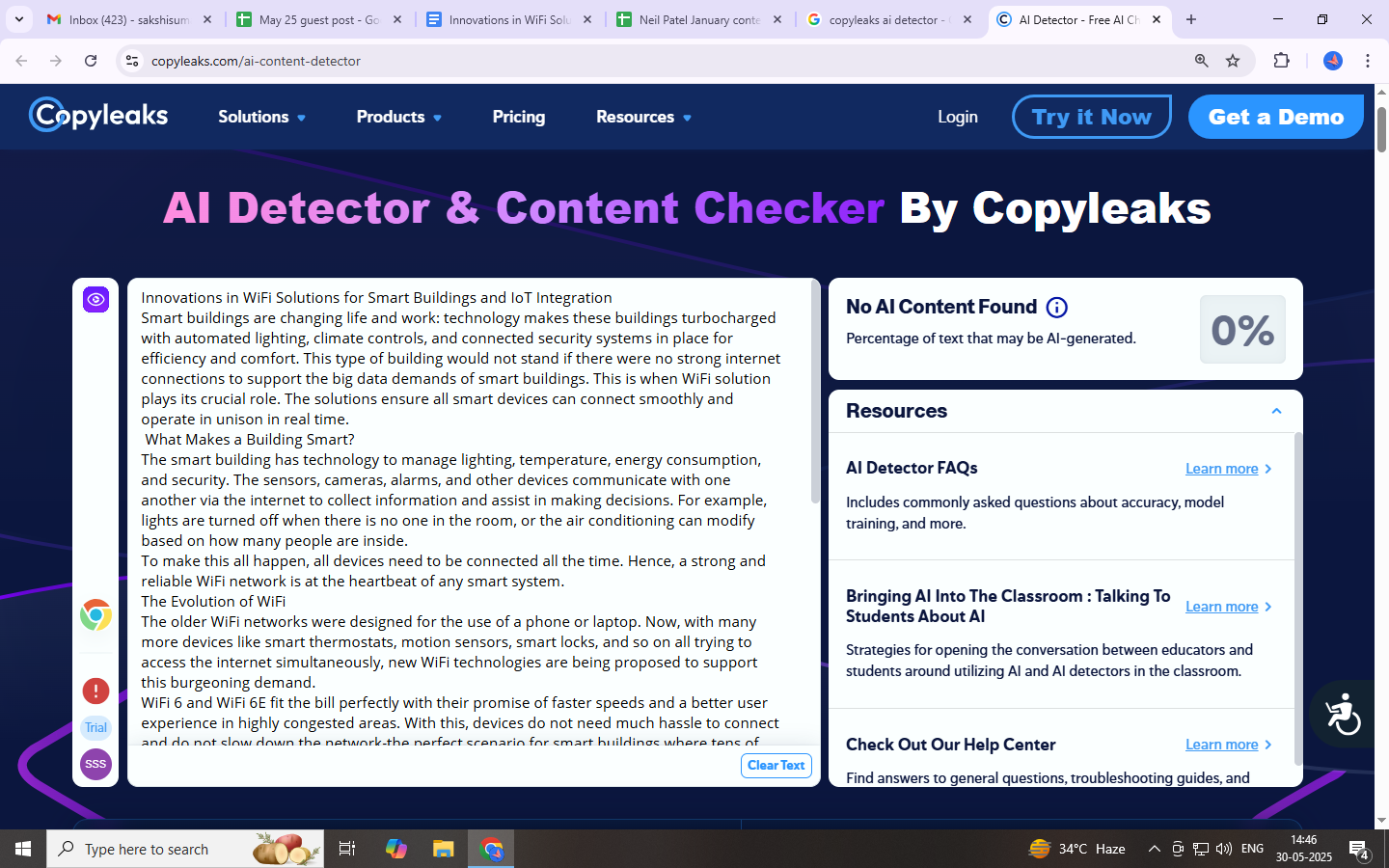1389x868 pixels.
Task: Close the AI Detector tab
Action: click(x=1157, y=19)
